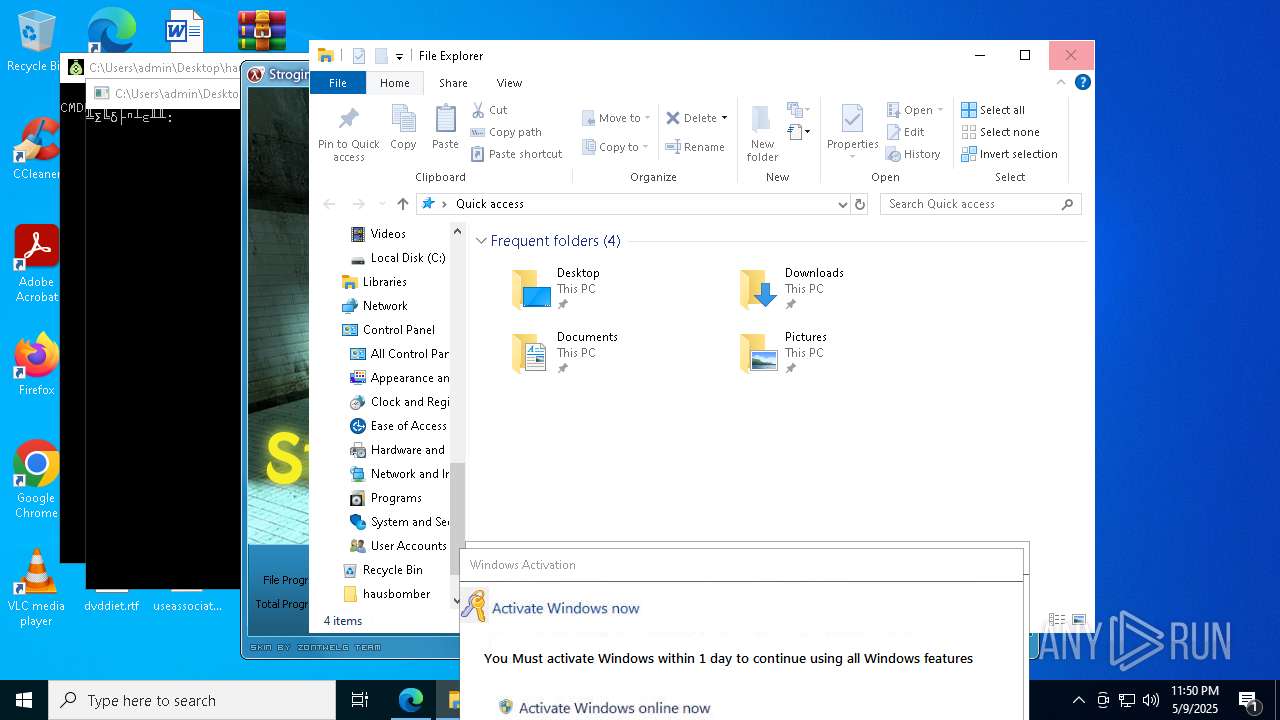Select Programs in navigation pane
This screenshot has width=1280, height=720.
(x=396, y=498)
